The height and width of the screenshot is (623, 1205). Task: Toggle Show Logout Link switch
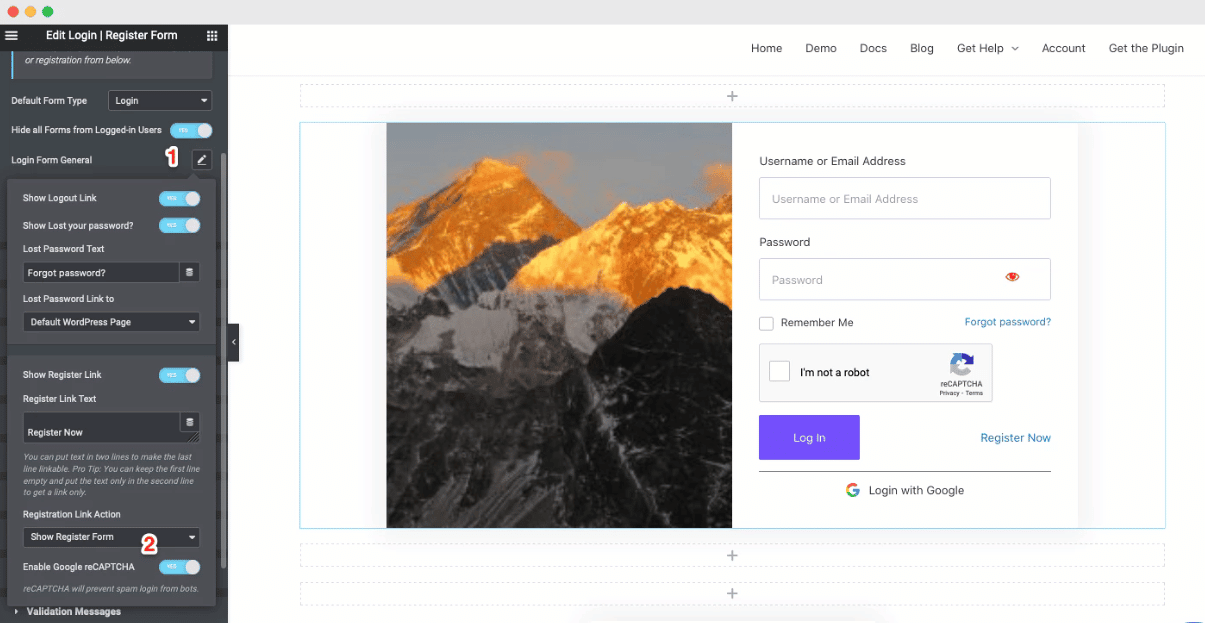point(180,198)
